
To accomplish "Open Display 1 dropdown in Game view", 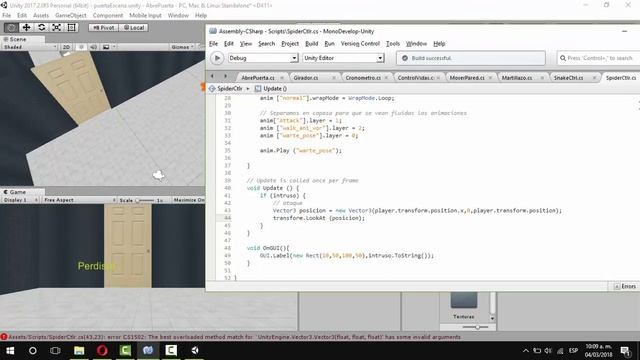I will point(20,200).
